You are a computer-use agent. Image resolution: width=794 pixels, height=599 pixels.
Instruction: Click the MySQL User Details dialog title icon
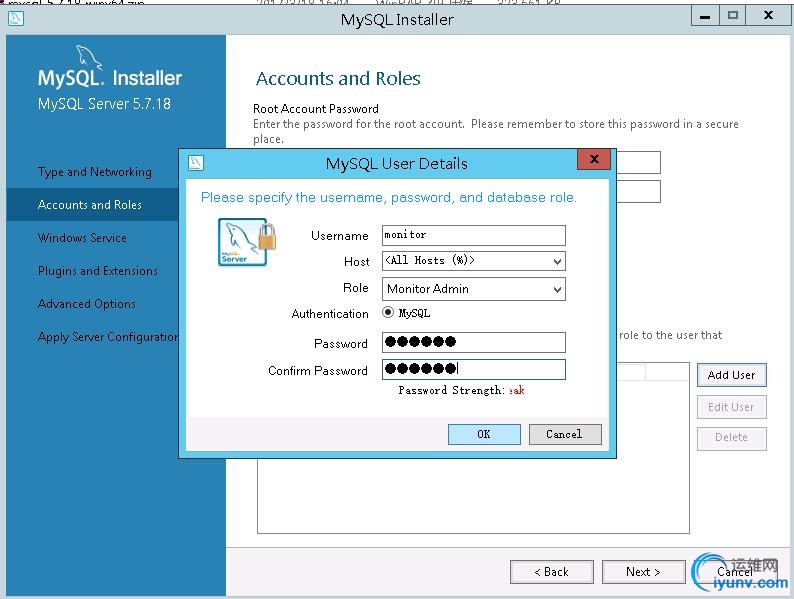click(196, 163)
